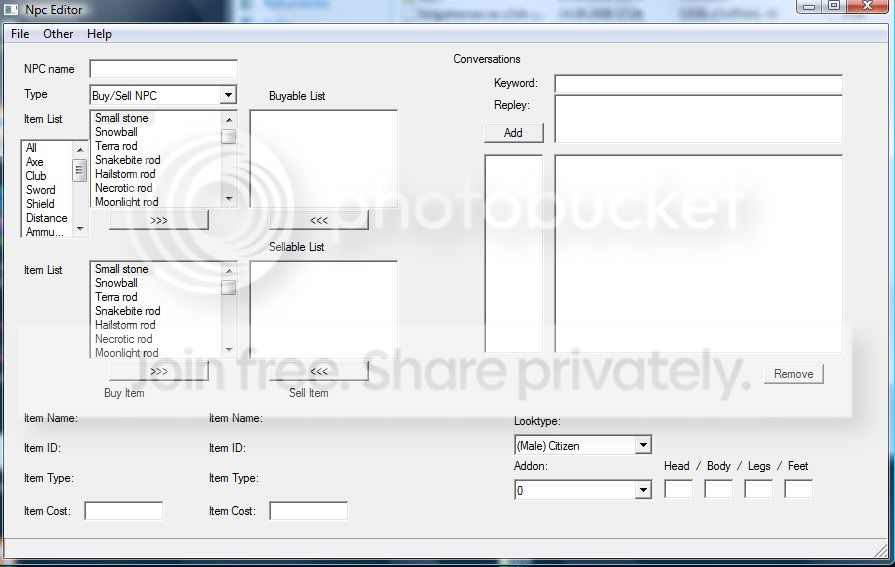Image resolution: width=895 pixels, height=567 pixels.
Task: Click the NPC name input field
Action: pos(163,69)
